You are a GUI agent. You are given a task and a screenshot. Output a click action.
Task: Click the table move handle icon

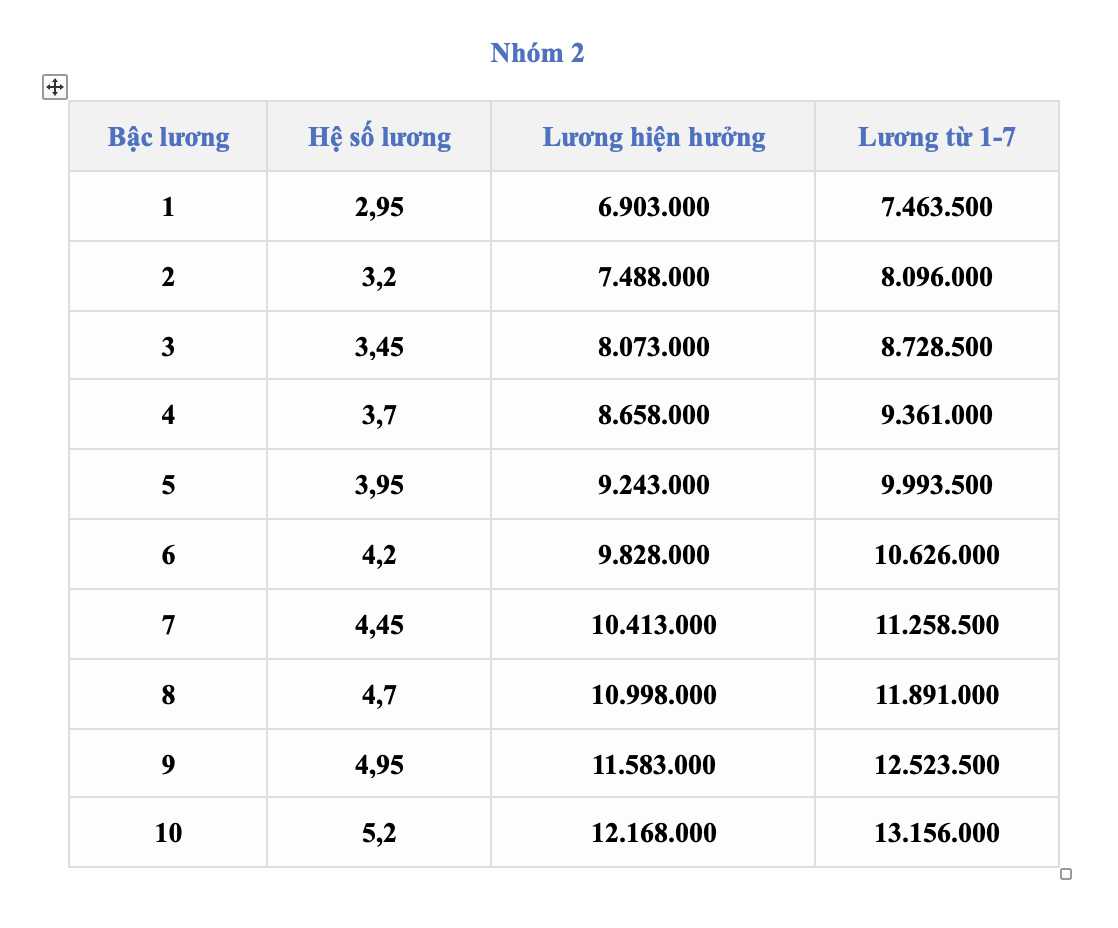click(55, 87)
